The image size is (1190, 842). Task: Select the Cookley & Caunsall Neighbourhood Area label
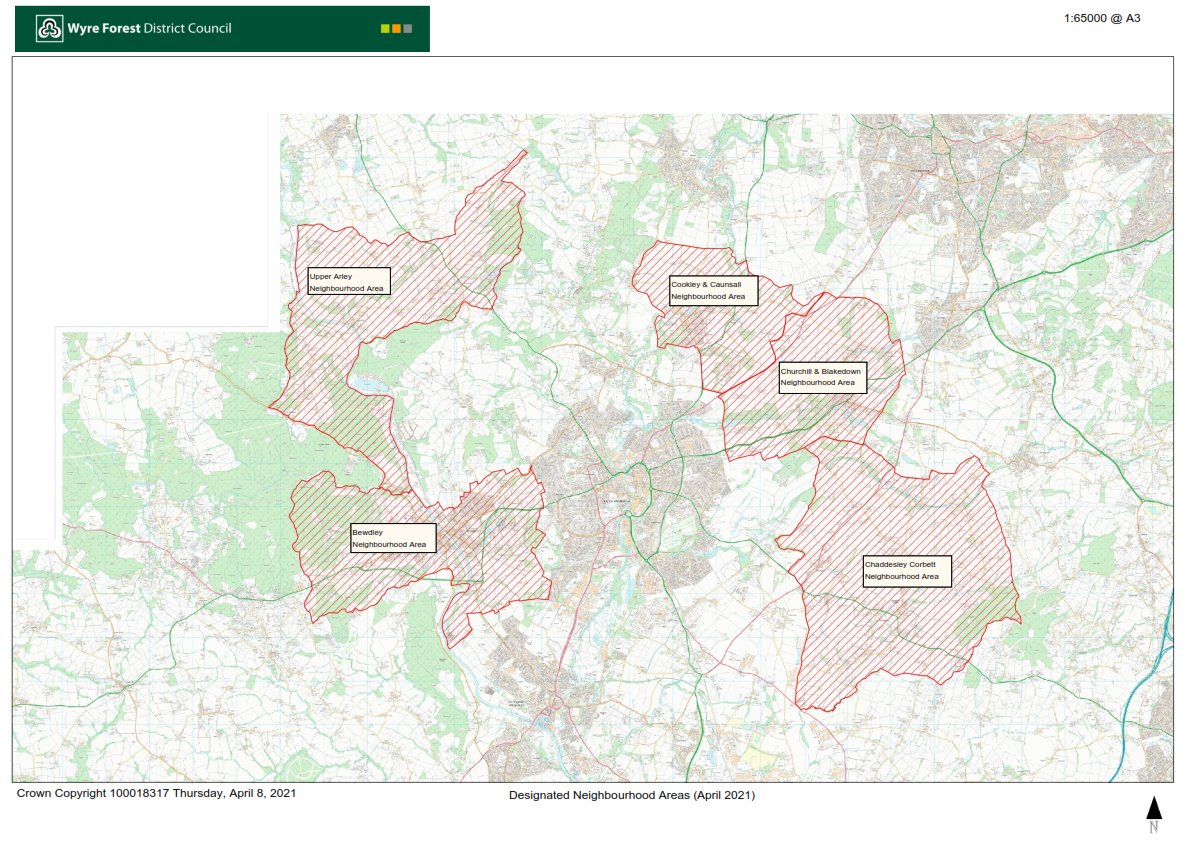tap(713, 291)
